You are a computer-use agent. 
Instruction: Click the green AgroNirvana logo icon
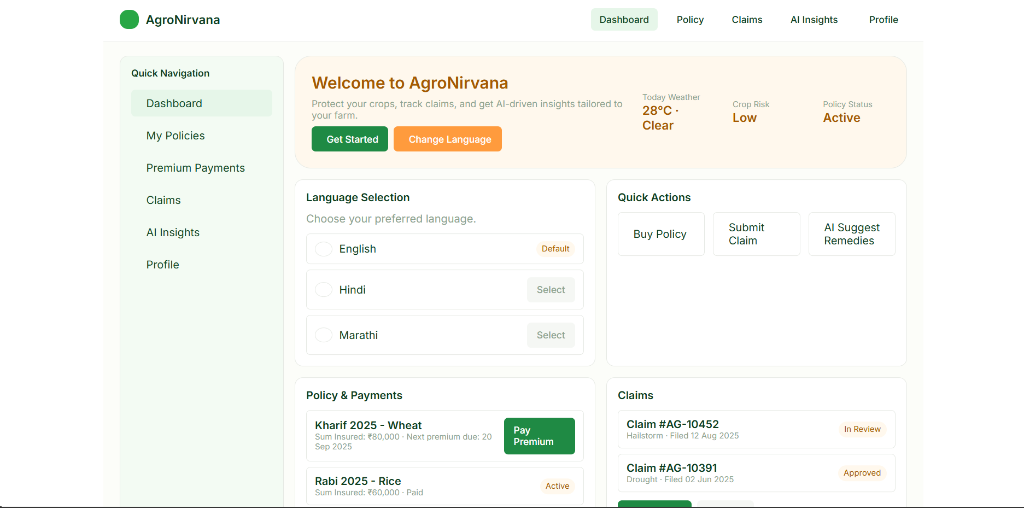point(129,20)
